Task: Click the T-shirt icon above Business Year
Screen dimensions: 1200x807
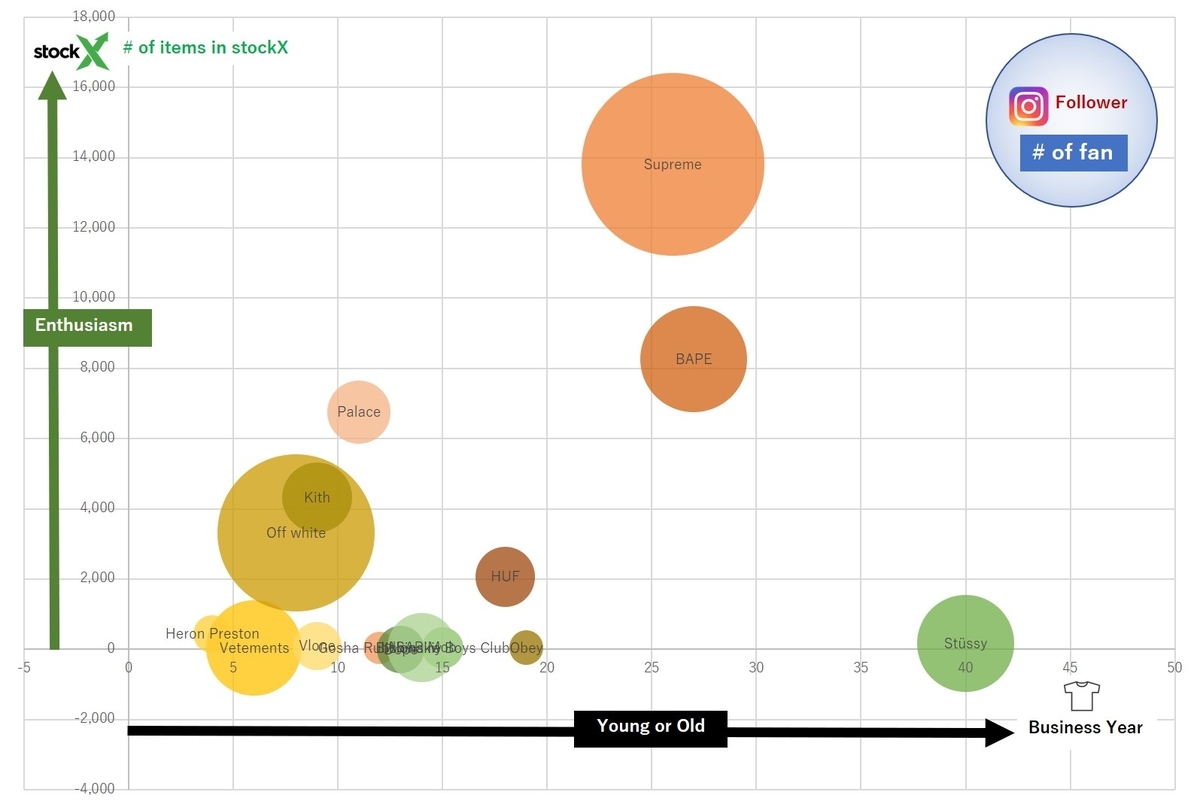Action: tap(1081, 695)
